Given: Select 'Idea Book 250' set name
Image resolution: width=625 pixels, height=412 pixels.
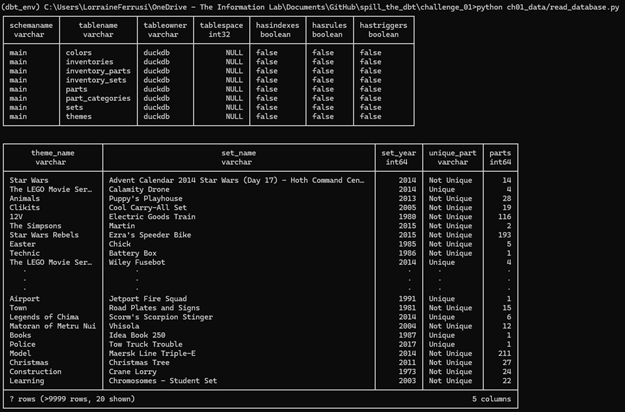Looking at the screenshot, I should tap(137, 335).
